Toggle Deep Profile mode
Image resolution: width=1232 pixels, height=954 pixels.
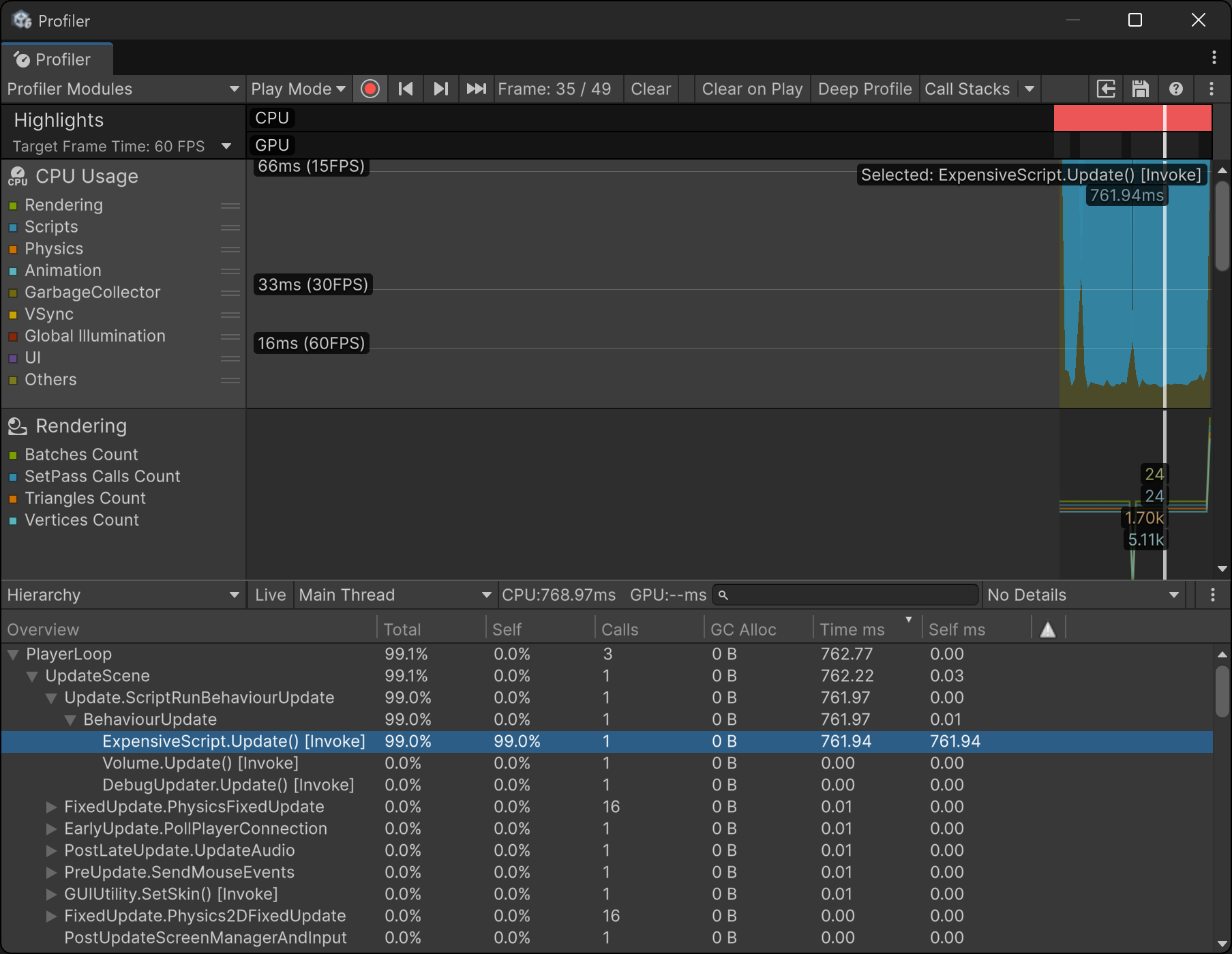pyautogui.click(x=865, y=89)
